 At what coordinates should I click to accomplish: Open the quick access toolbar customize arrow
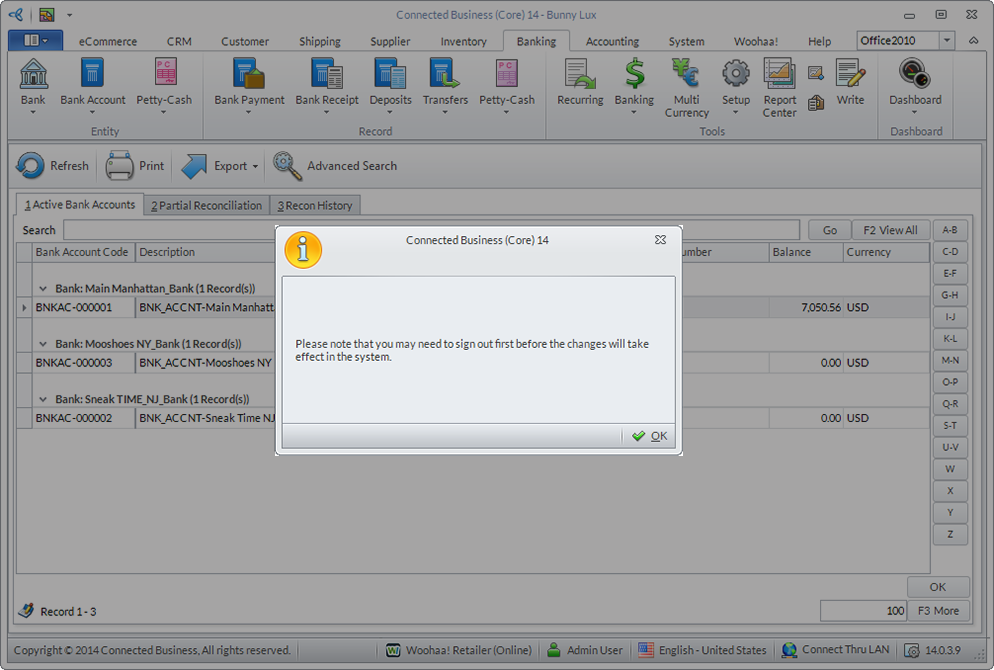[x=69, y=14]
